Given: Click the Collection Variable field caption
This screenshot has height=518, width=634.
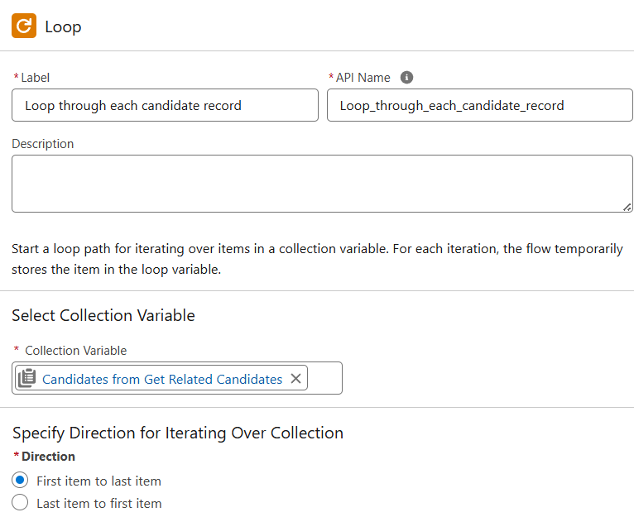Looking at the screenshot, I should coord(76,351).
